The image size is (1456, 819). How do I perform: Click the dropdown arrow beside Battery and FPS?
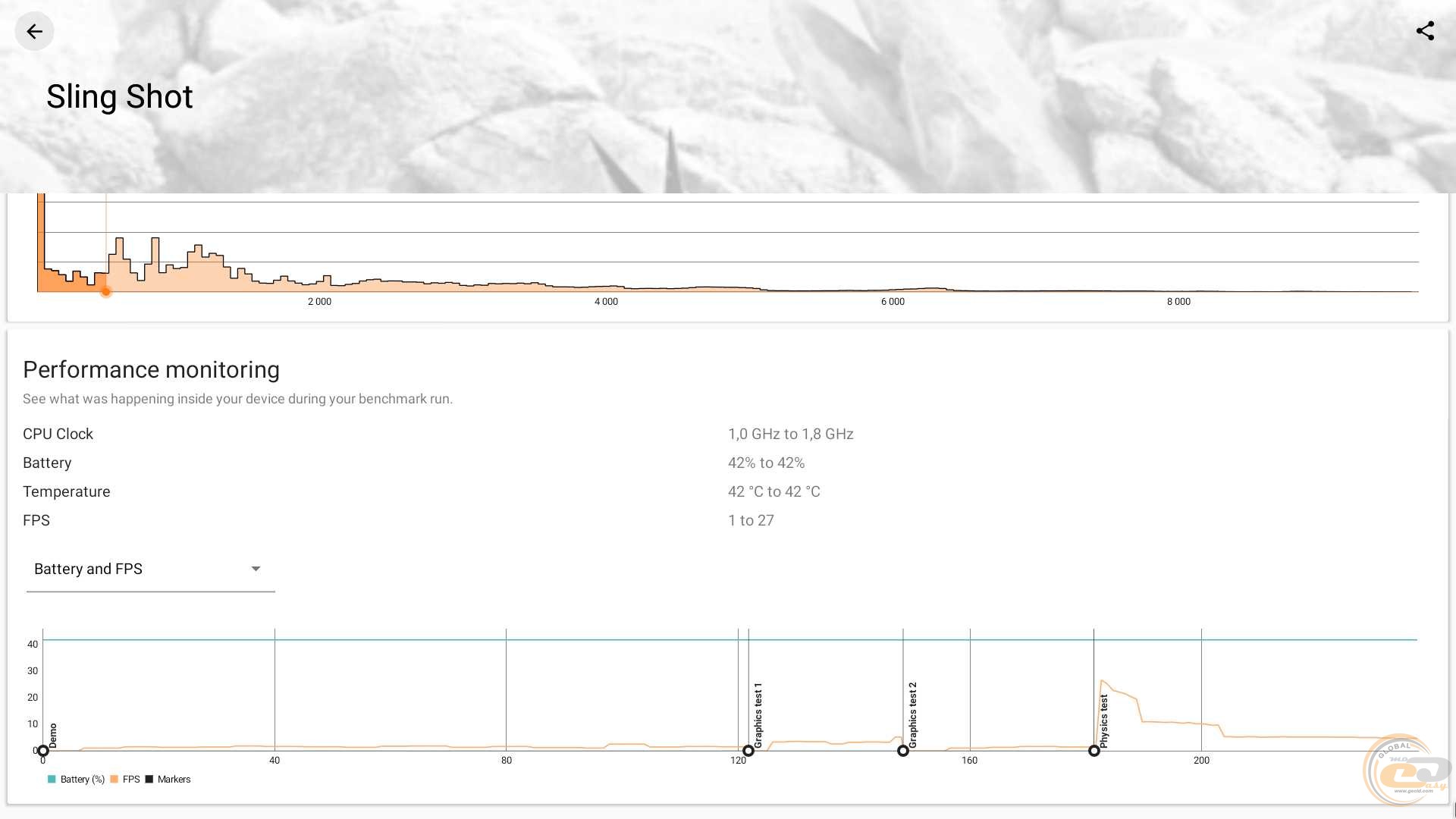[256, 569]
